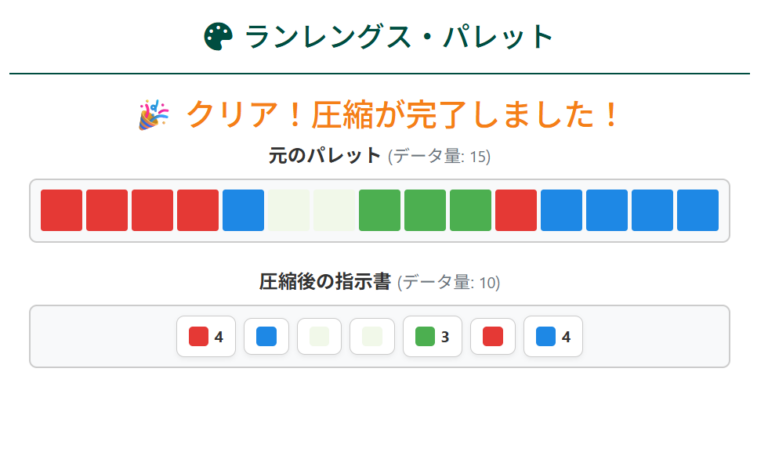The height and width of the screenshot is (466, 768).
Task: Click the palette icon in the title
Action: tap(218, 37)
